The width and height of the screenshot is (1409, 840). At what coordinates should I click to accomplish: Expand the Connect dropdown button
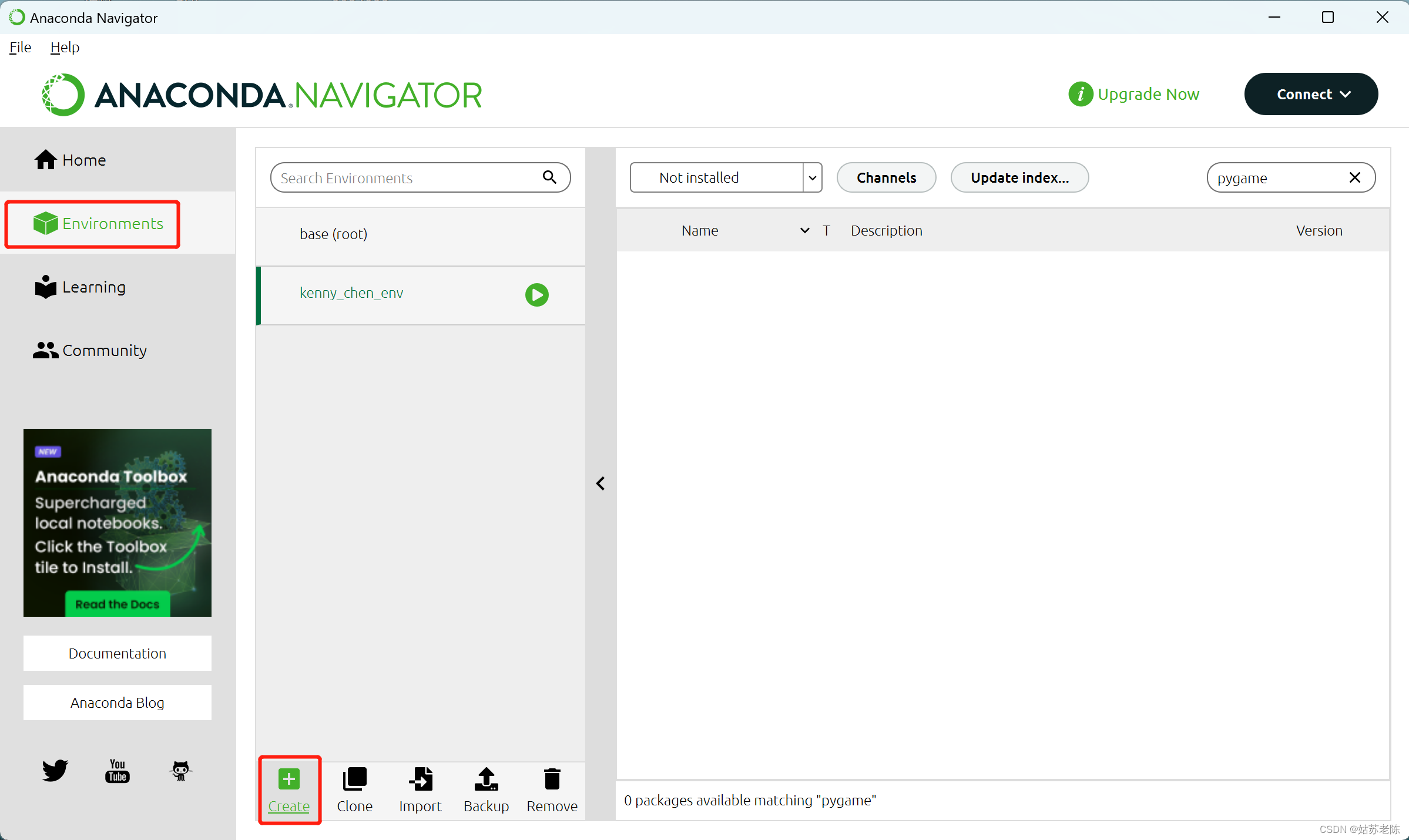pyautogui.click(x=1311, y=94)
